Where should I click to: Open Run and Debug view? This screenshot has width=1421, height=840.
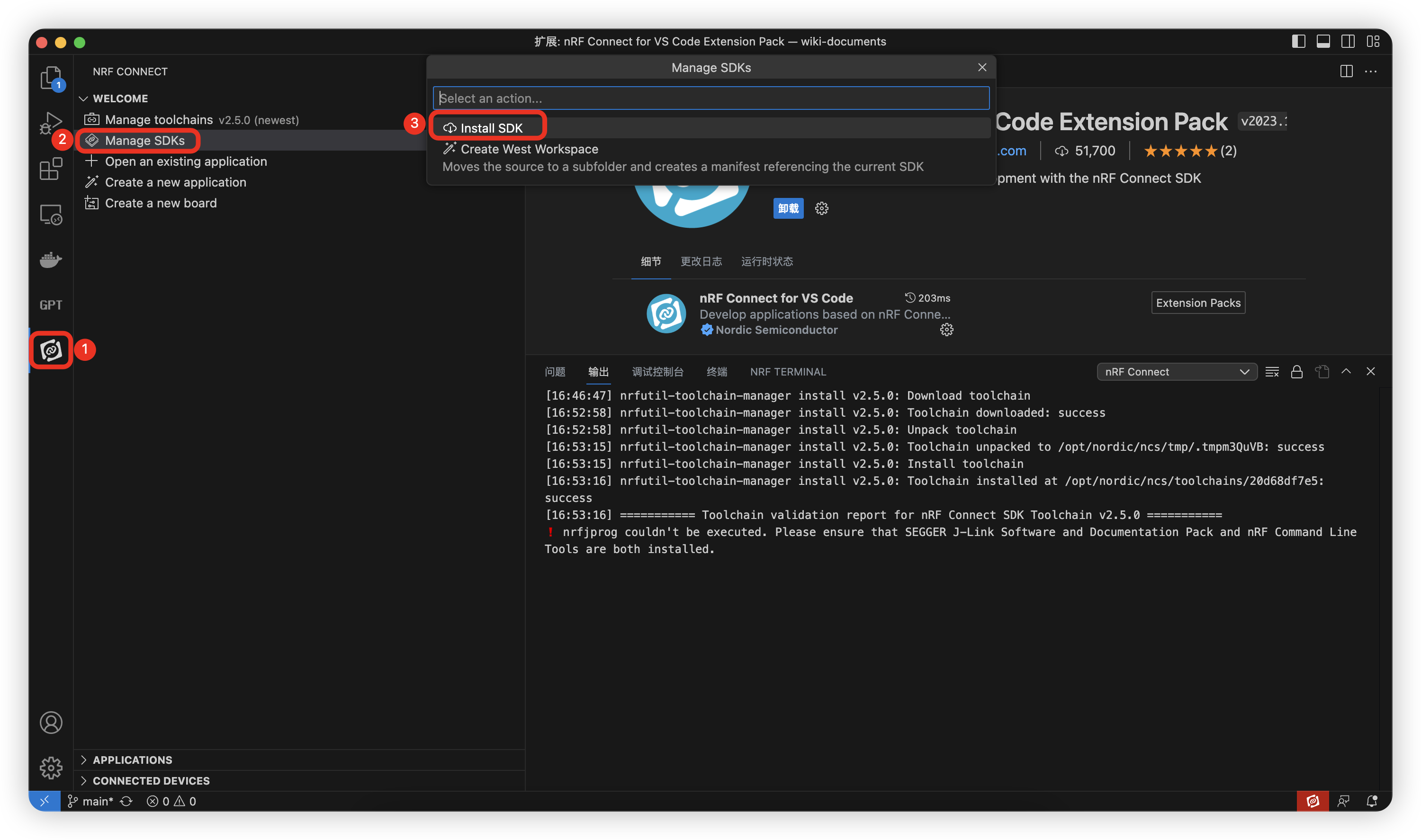click(x=51, y=123)
